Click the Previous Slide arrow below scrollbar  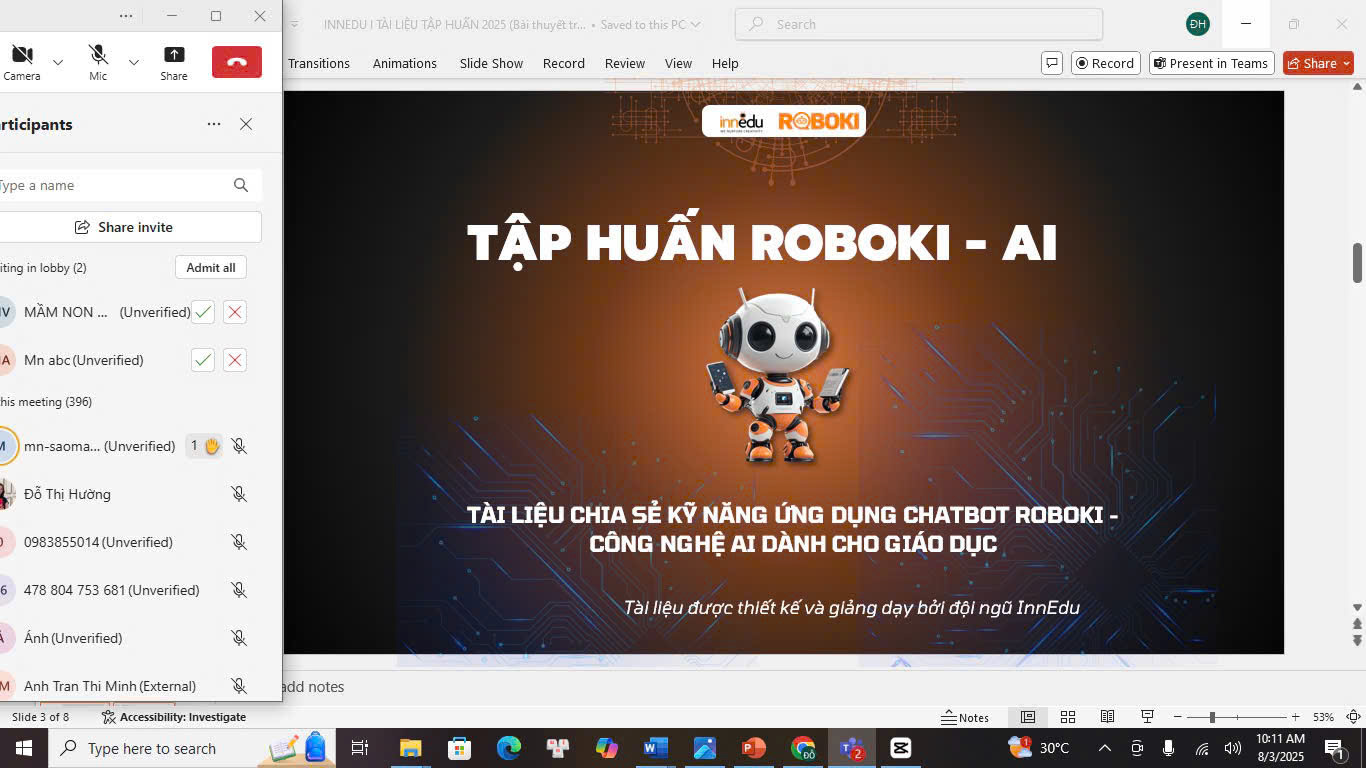click(x=1357, y=624)
